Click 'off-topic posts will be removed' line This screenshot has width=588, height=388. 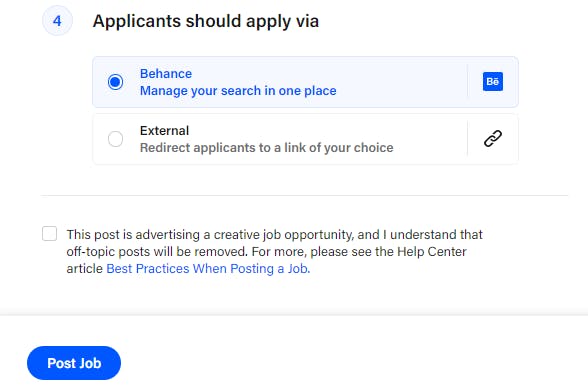(157, 252)
